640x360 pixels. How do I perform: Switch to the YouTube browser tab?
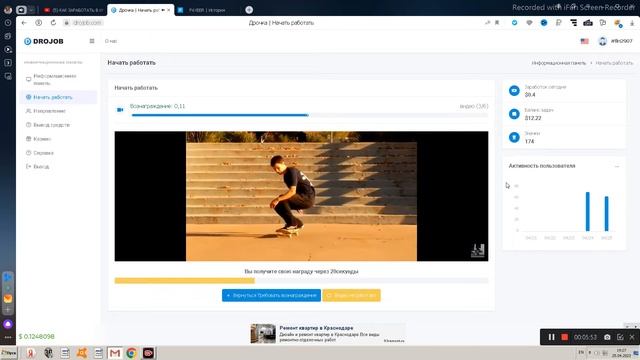pyautogui.click(x=74, y=10)
